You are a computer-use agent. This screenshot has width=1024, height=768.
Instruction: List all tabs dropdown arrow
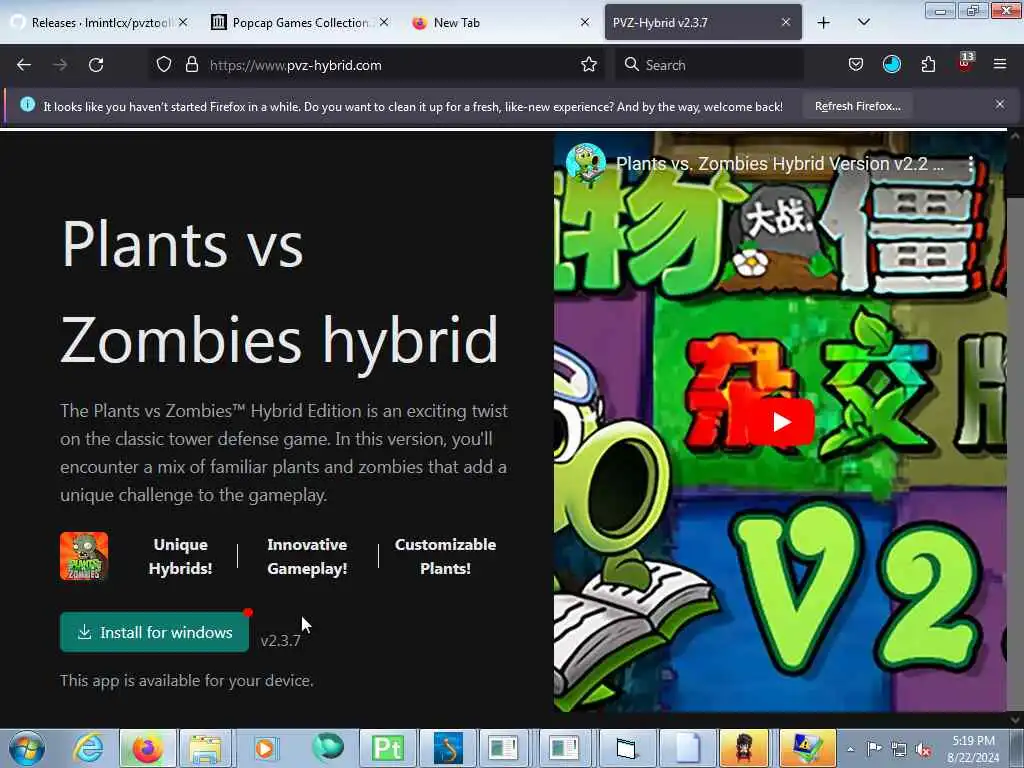[863, 23]
